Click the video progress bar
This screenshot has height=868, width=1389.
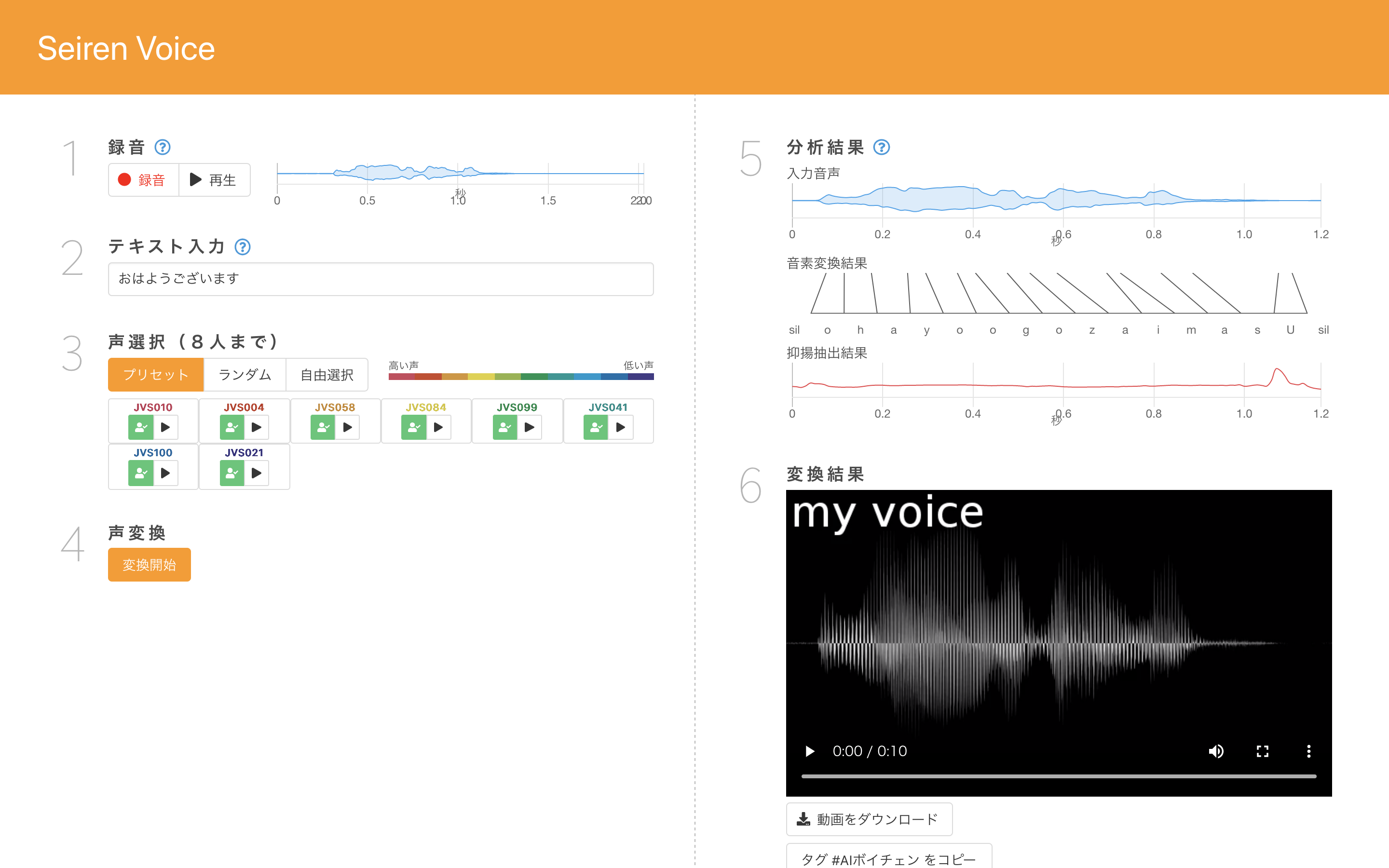point(1059,776)
